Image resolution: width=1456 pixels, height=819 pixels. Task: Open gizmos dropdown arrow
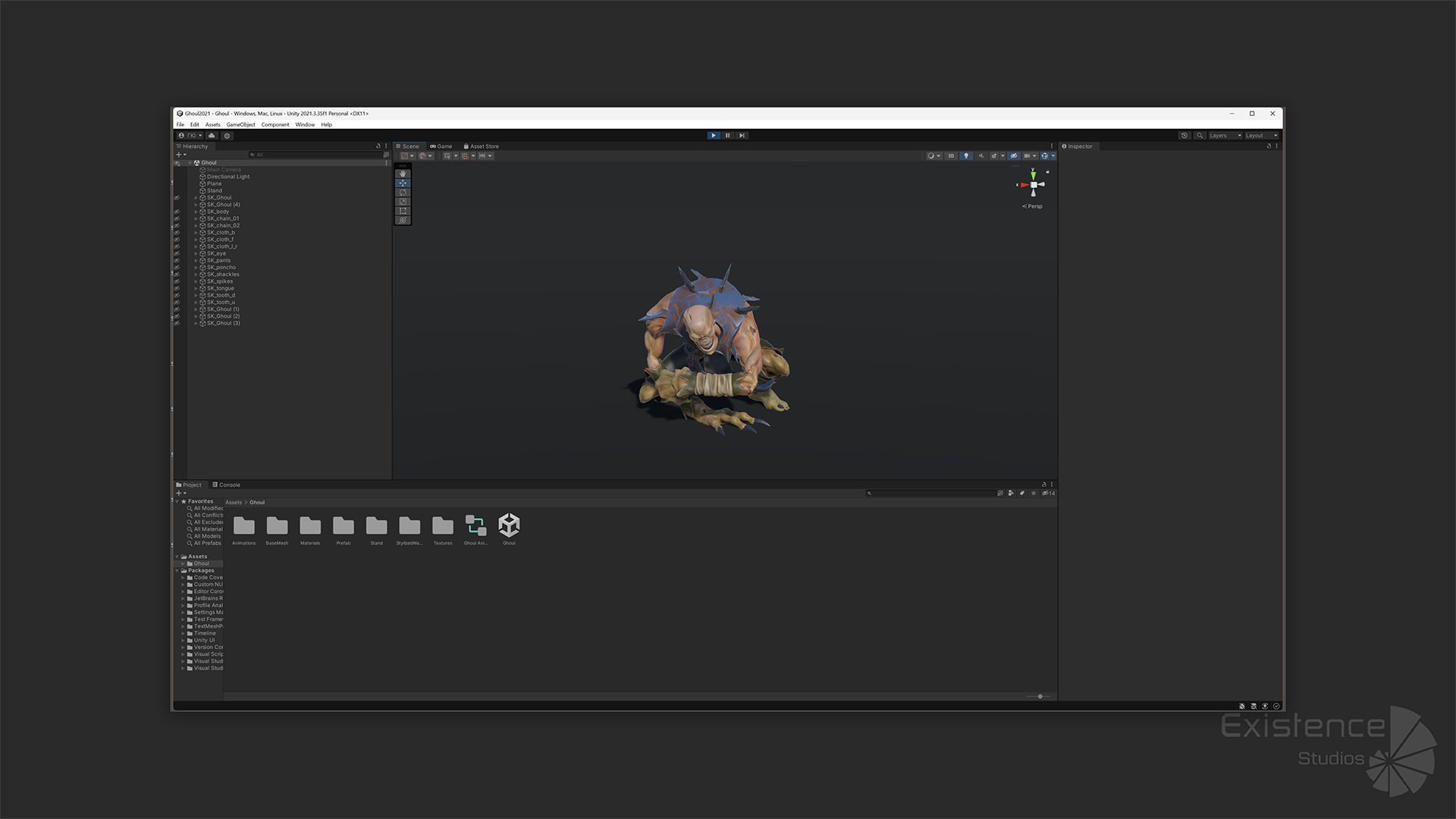[1053, 156]
